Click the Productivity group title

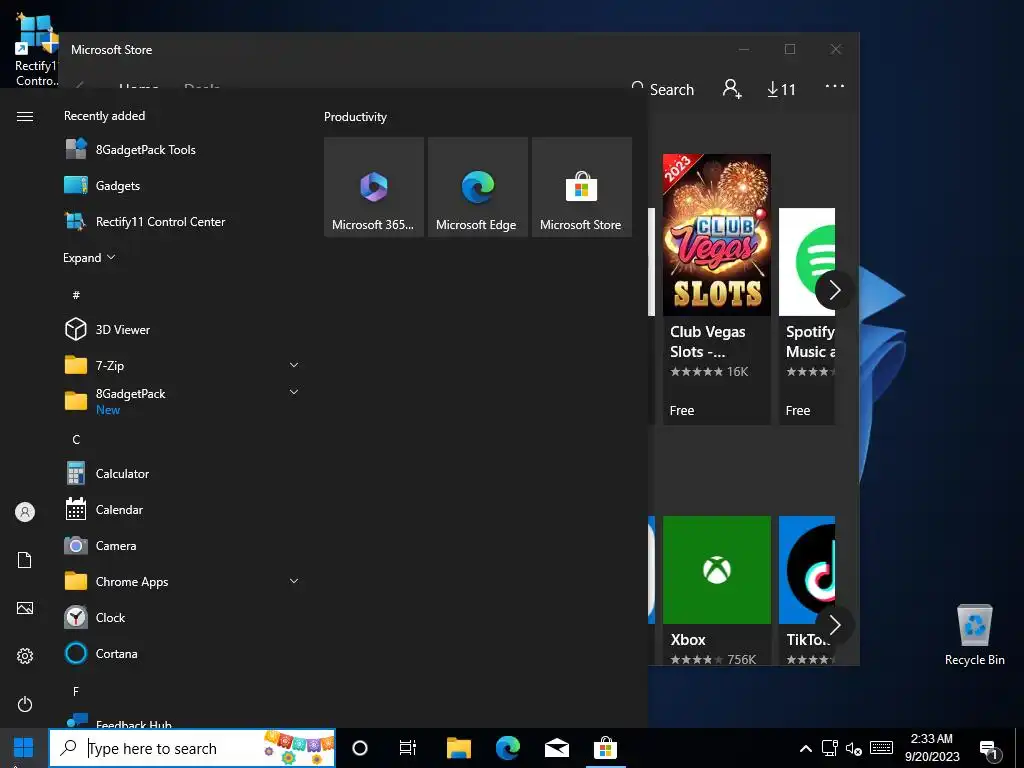[x=355, y=117]
